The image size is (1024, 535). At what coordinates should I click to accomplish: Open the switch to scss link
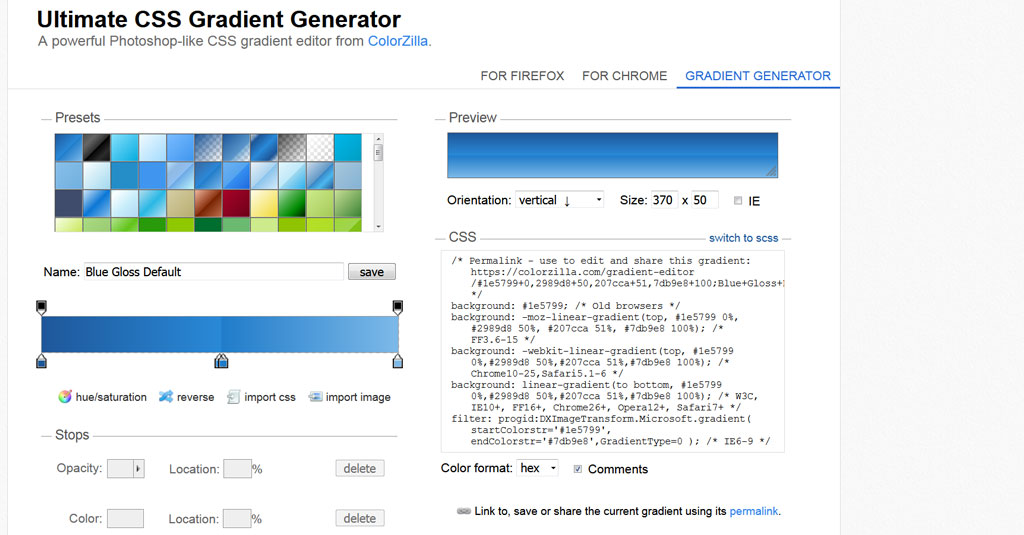[744, 238]
